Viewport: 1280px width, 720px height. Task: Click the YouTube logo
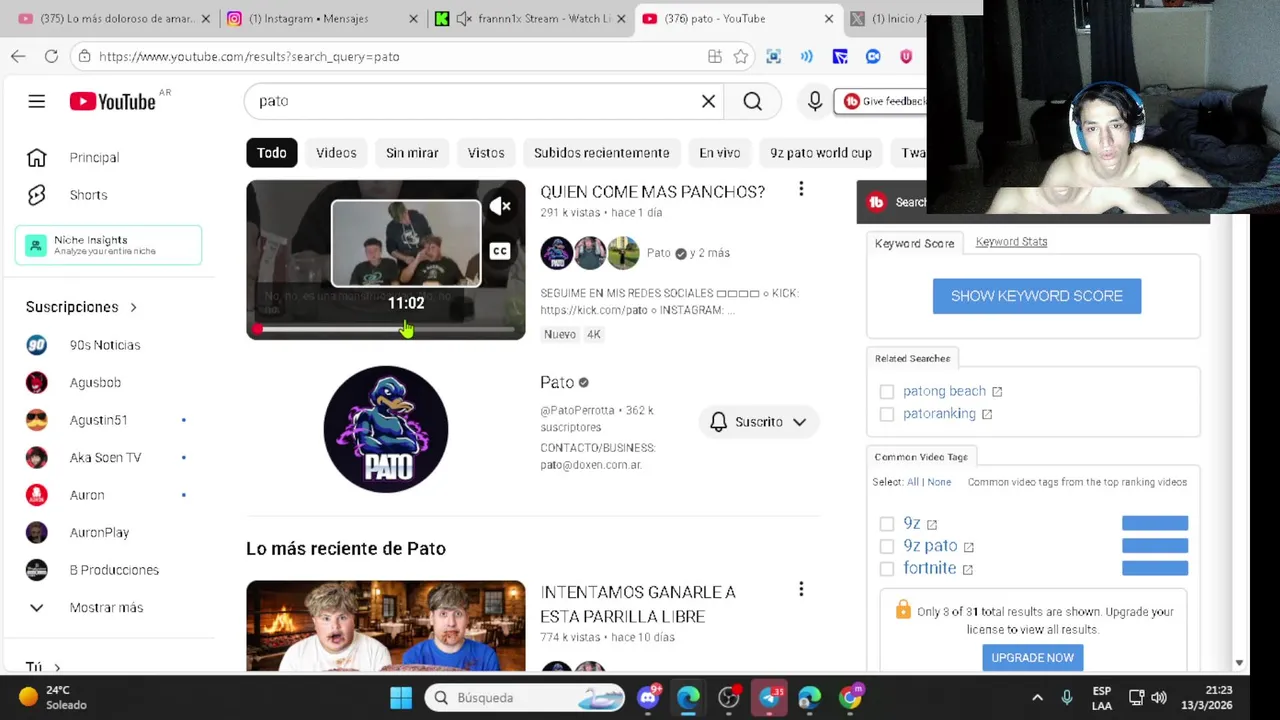click(x=113, y=101)
